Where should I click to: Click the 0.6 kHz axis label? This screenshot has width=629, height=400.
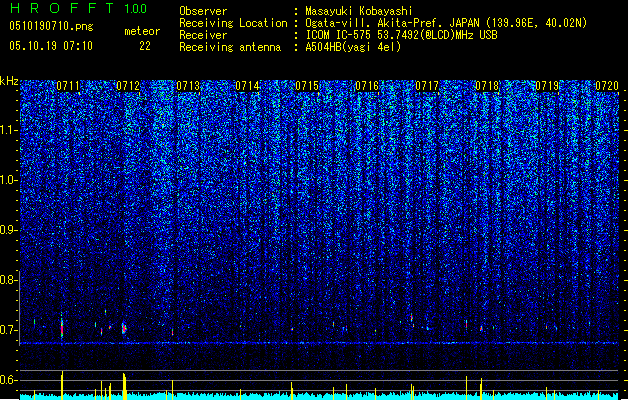pyautogui.click(x=8, y=380)
